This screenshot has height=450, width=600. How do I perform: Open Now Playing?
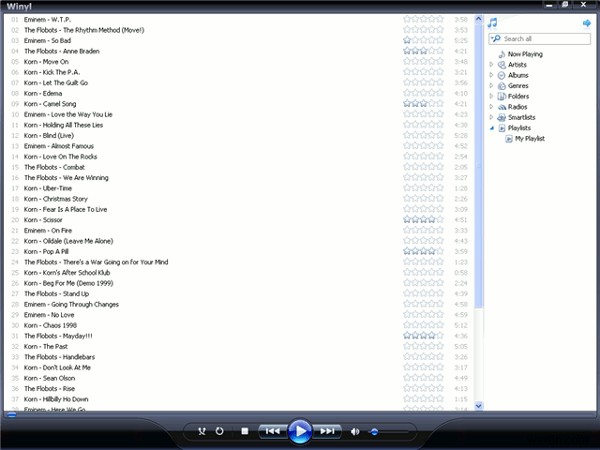pyautogui.click(x=525, y=54)
